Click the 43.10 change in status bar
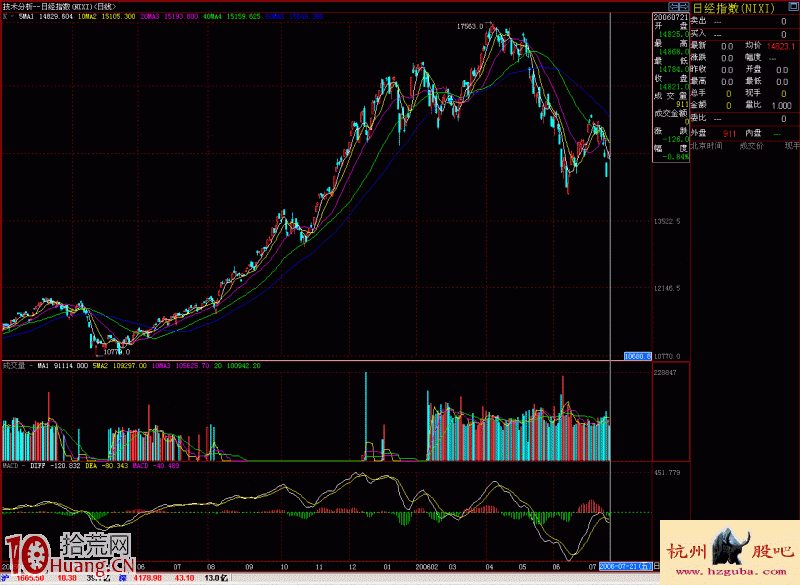This screenshot has height=585, width=800. click(184, 578)
